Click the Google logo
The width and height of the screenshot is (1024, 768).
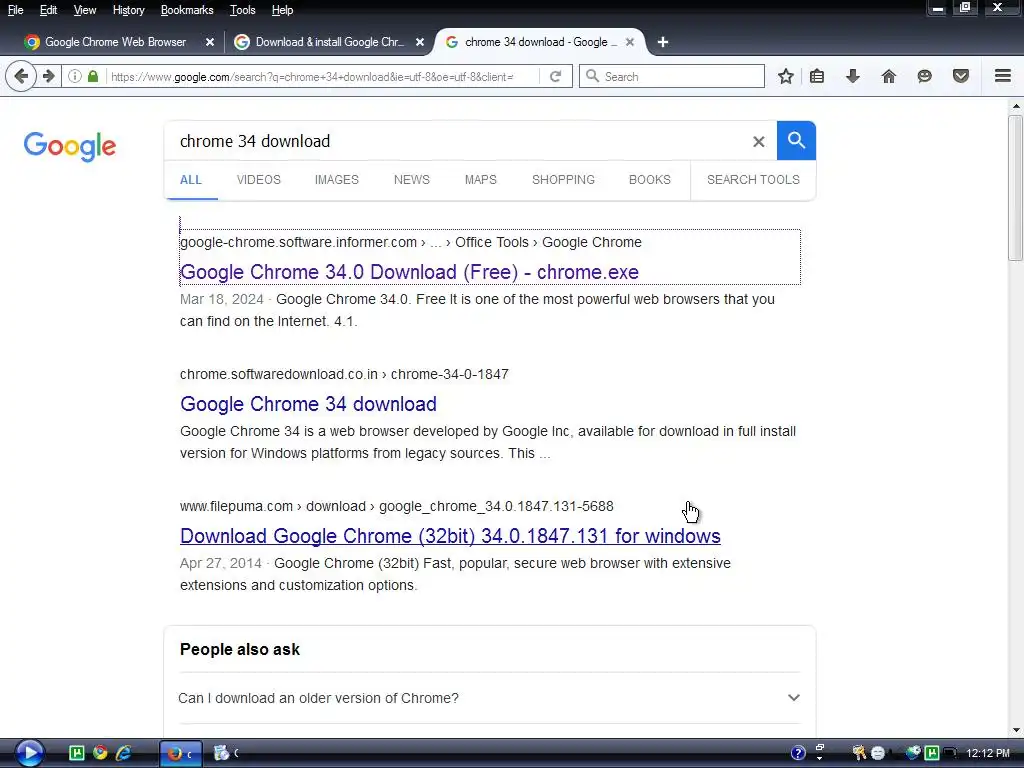point(70,146)
